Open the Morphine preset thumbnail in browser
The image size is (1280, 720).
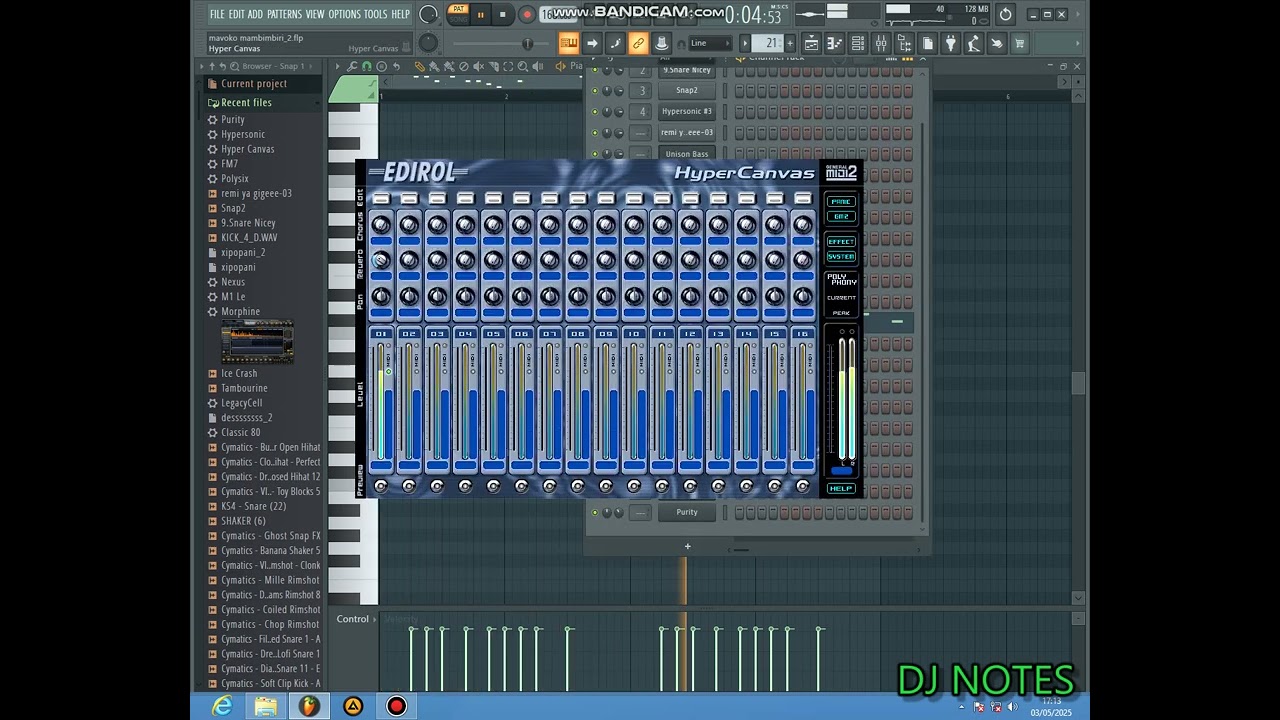[258, 342]
